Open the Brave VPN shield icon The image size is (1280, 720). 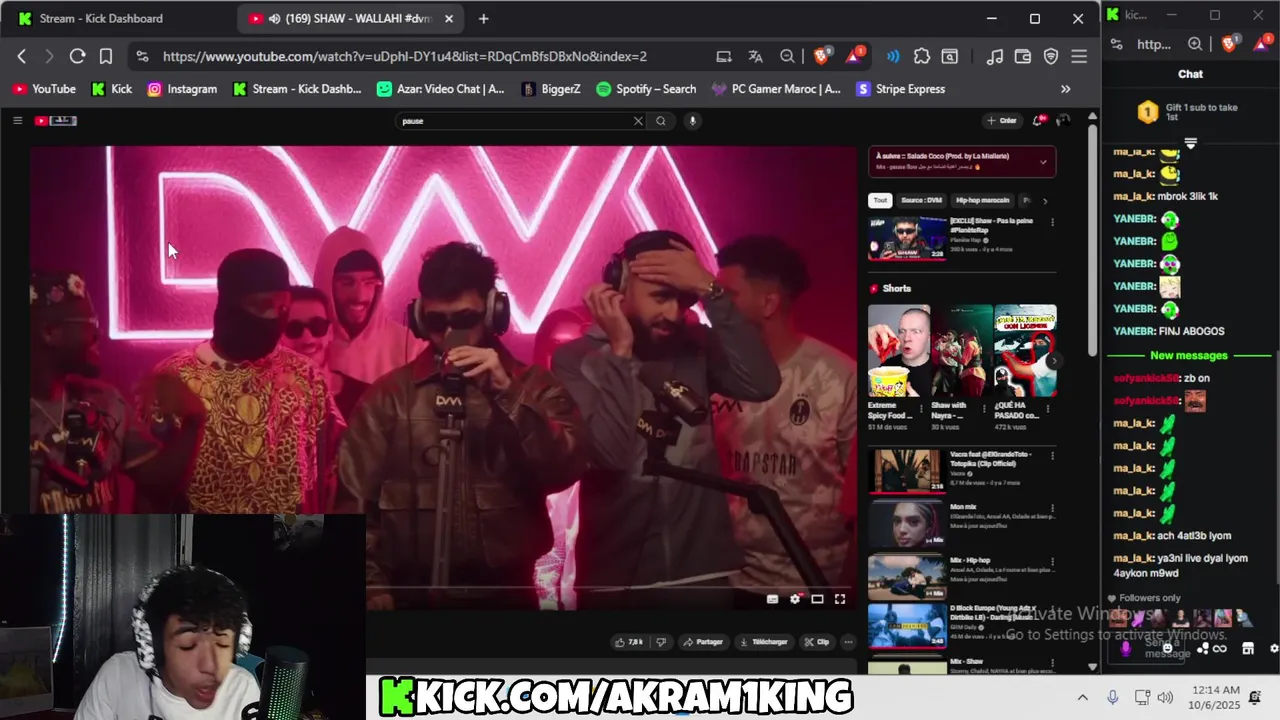1051,56
